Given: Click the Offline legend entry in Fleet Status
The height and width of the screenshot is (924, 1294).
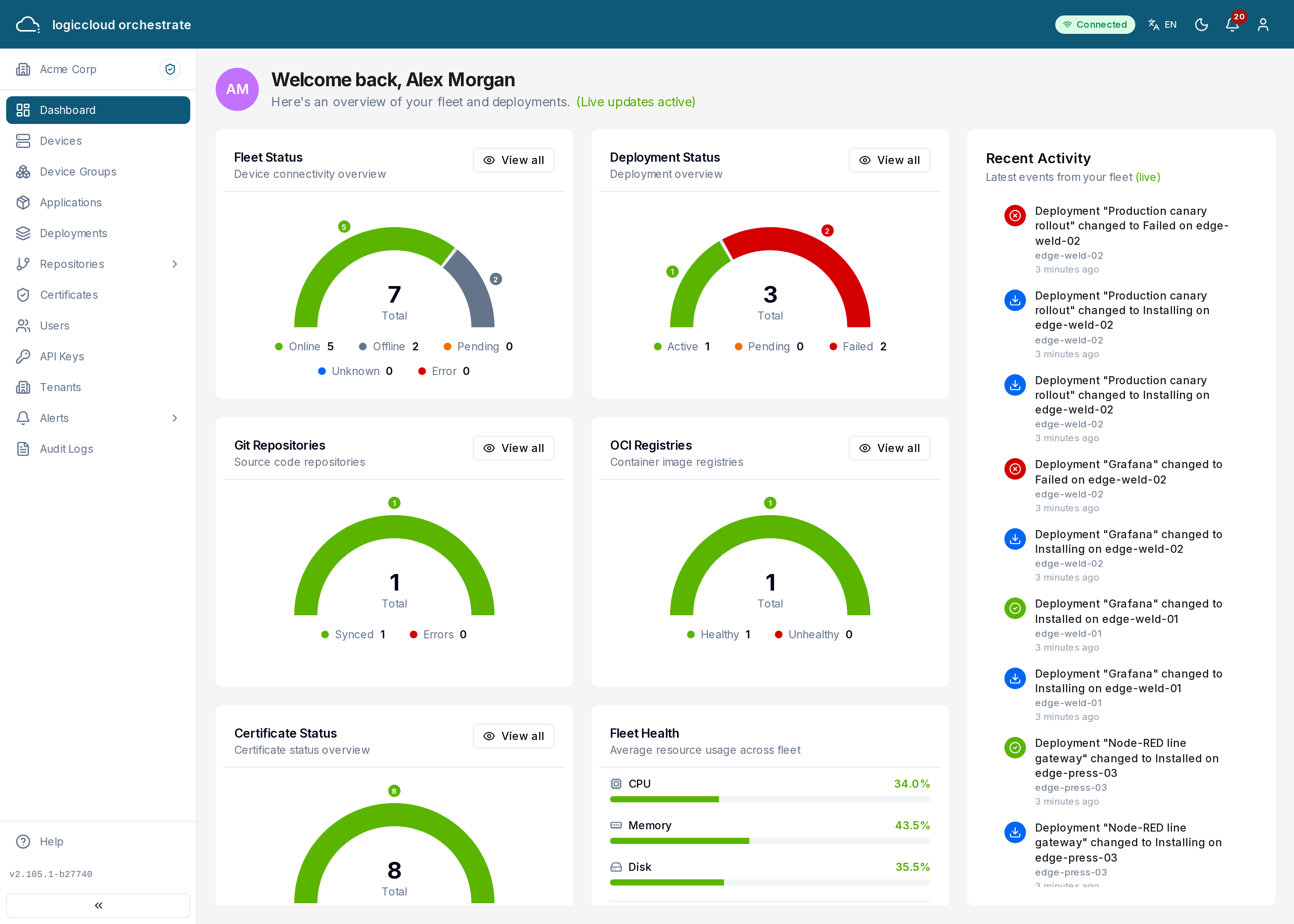Looking at the screenshot, I should click(x=389, y=346).
